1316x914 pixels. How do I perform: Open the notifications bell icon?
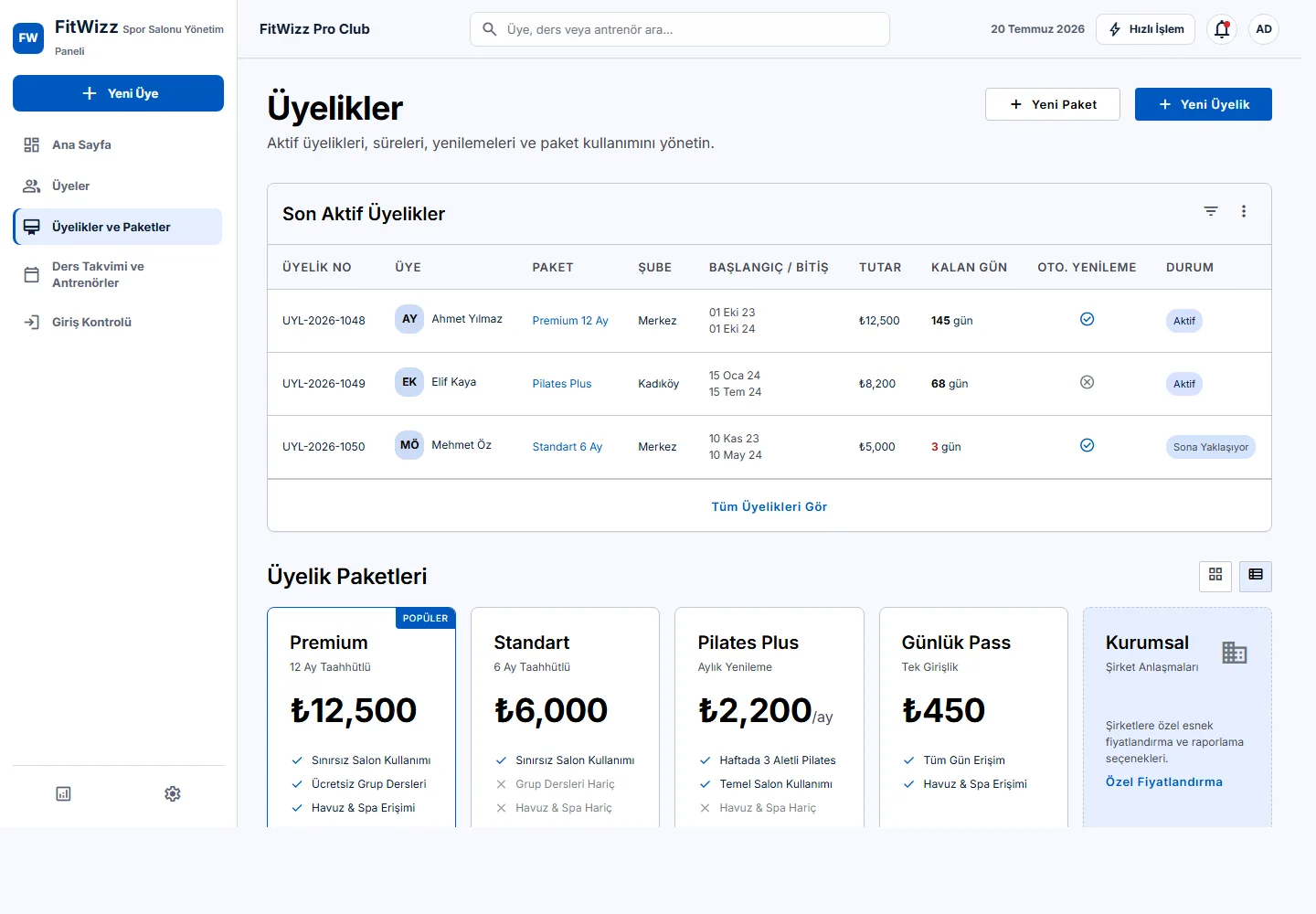(x=1222, y=29)
